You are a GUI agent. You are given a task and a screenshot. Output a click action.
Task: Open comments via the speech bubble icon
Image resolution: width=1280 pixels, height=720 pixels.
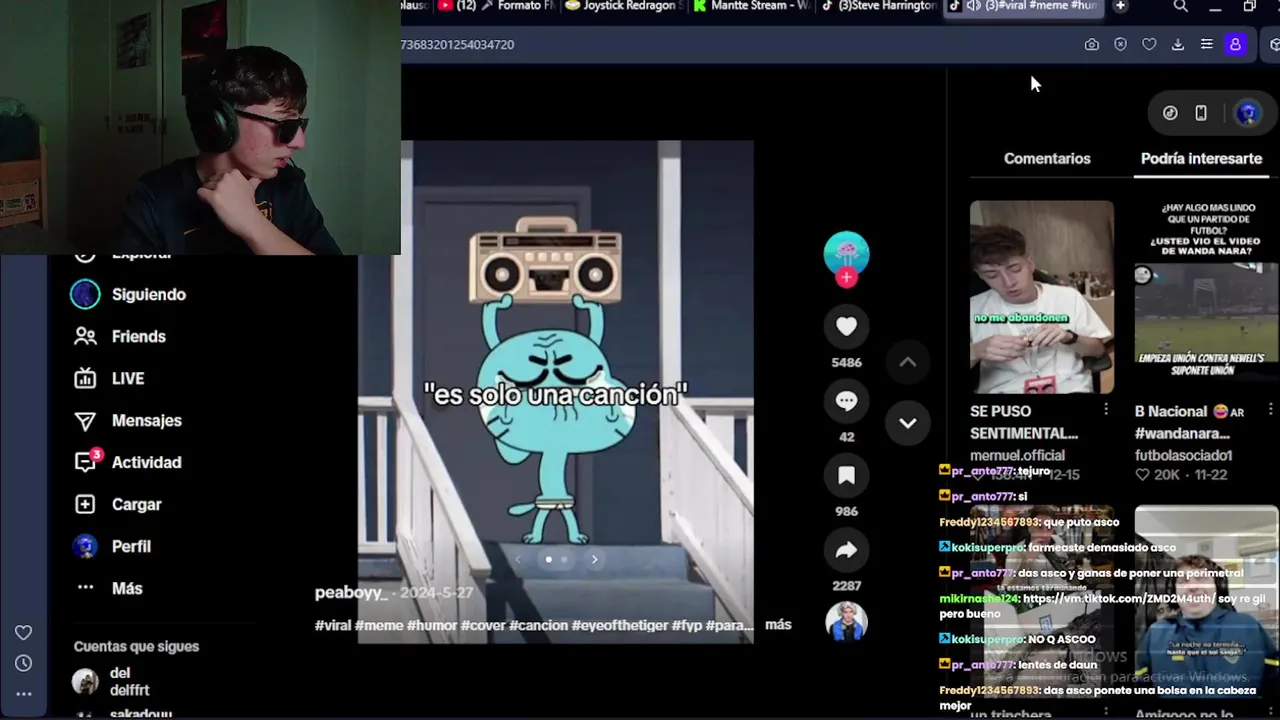(x=846, y=401)
